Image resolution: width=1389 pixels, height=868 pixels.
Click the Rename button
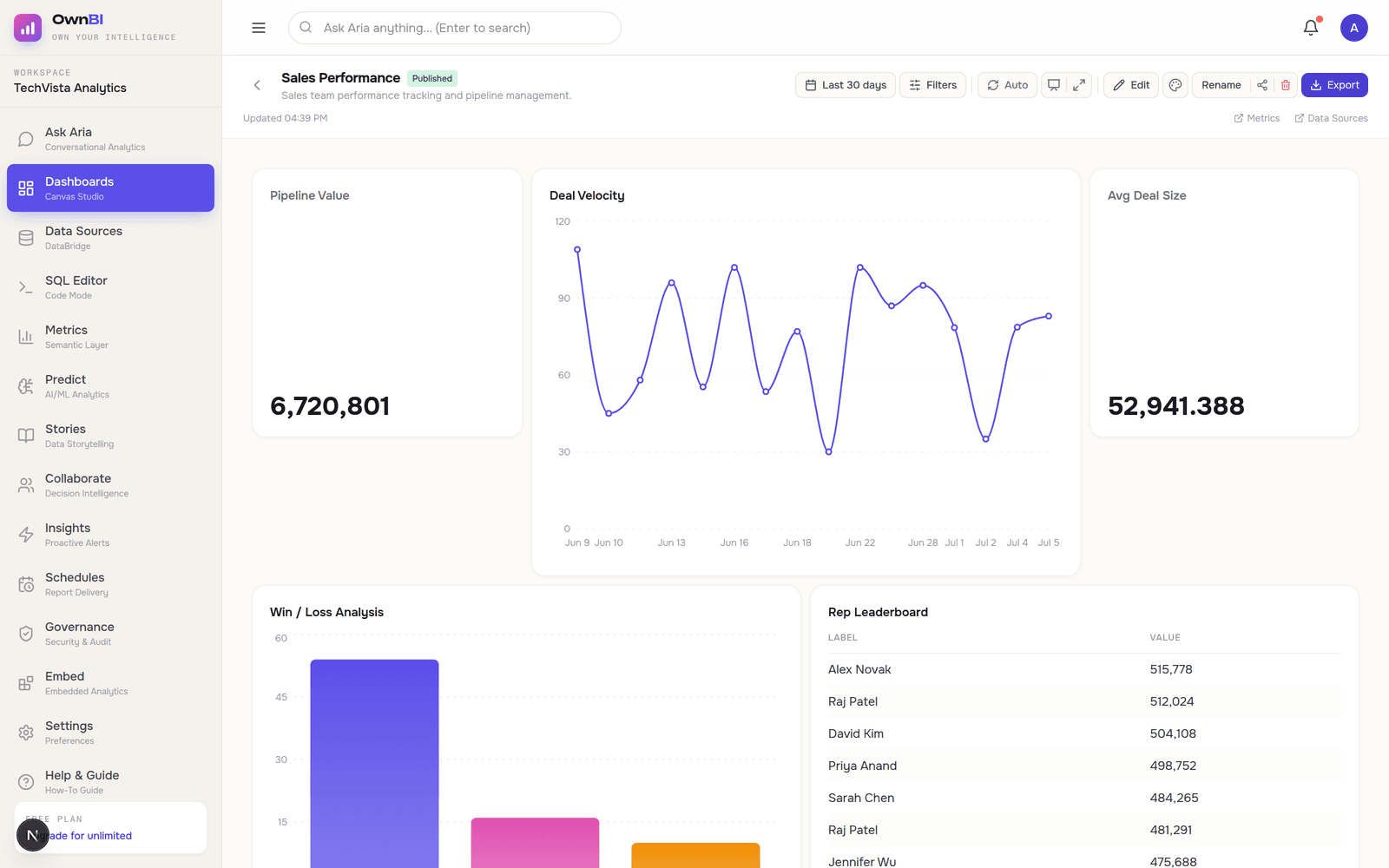pos(1221,85)
